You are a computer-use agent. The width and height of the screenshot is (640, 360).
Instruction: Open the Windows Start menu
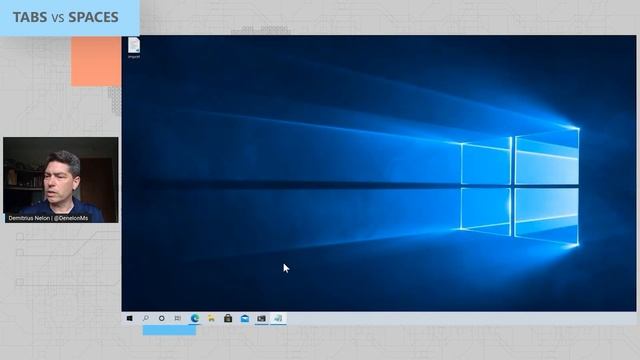point(129,318)
